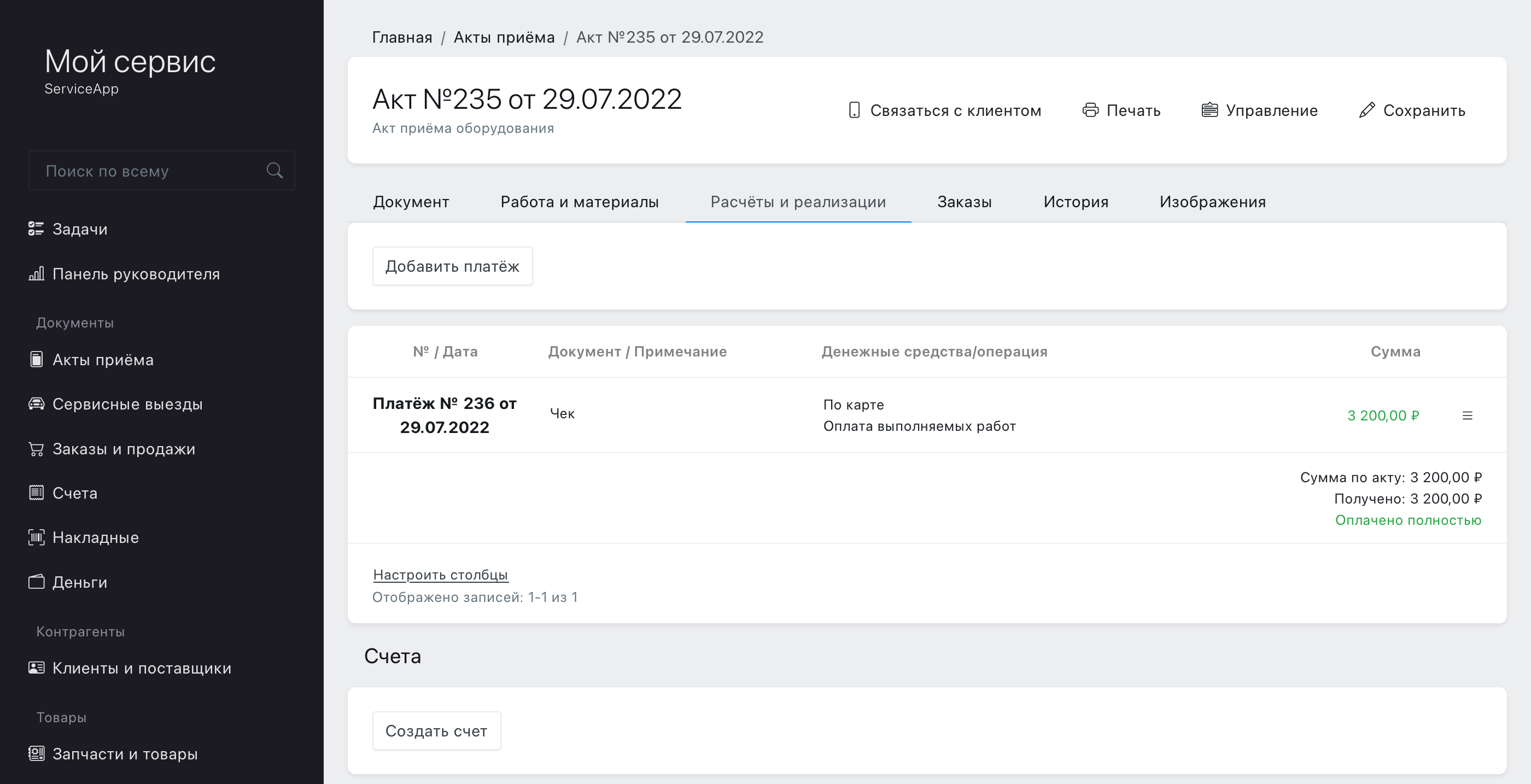Screen dimensions: 1531x784
Task: Click the Сервисные выезды car icon
Action: point(36,404)
